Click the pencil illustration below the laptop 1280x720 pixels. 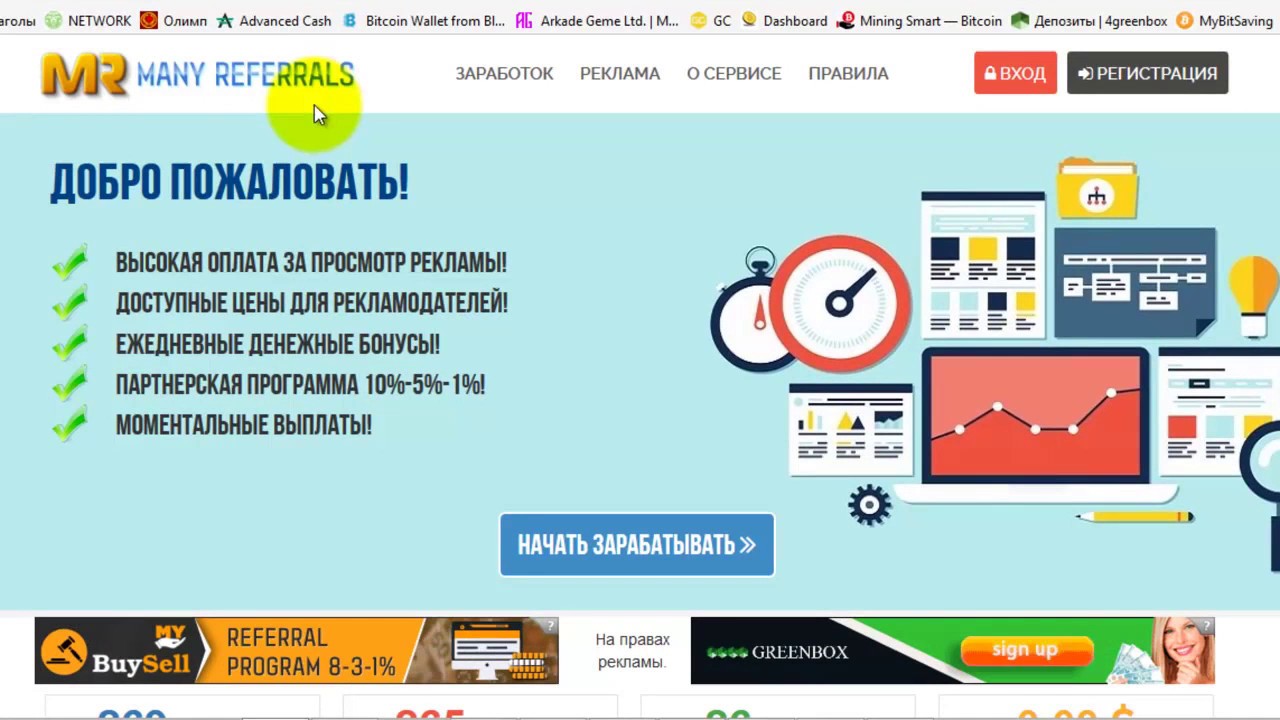(1135, 517)
